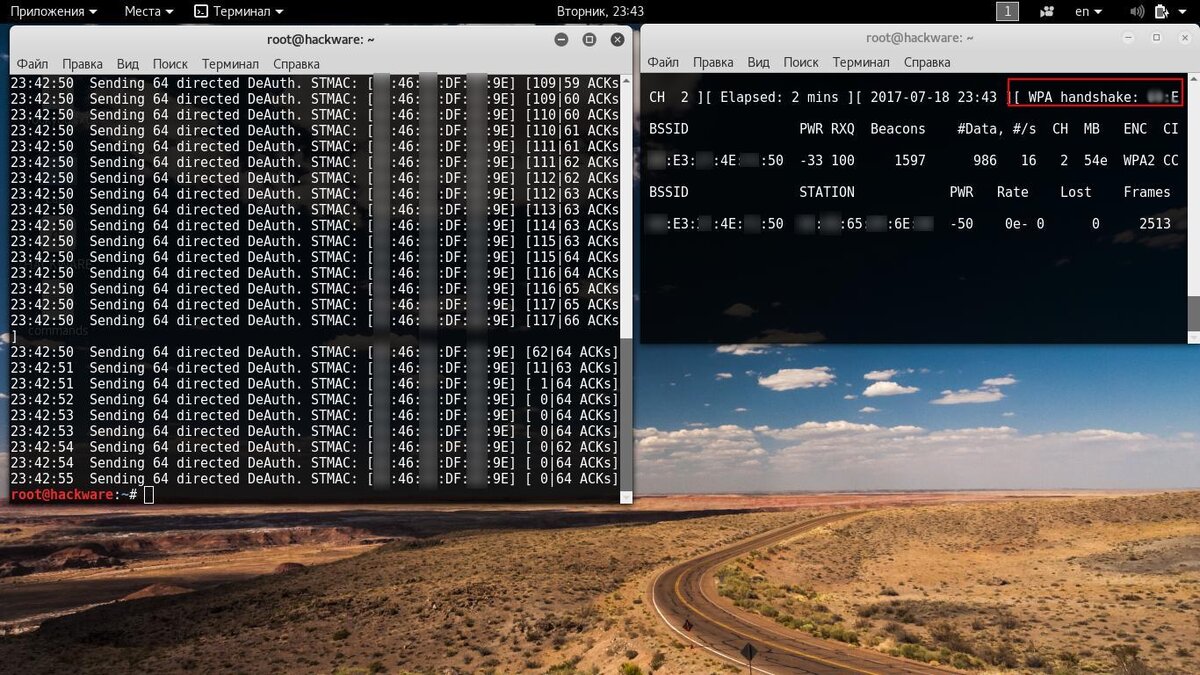Open Правка menu in right terminal window
Image resolution: width=1200 pixels, height=675 pixels.
(x=713, y=61)
